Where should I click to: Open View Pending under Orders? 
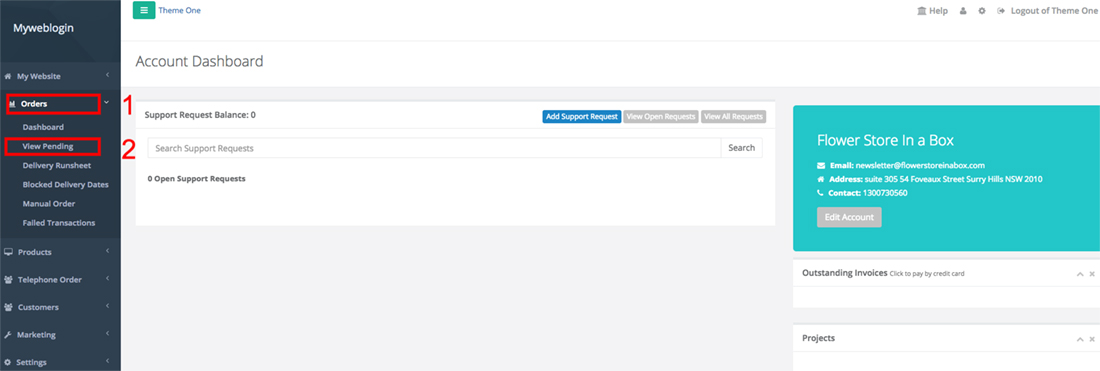(x=48, y=147)
